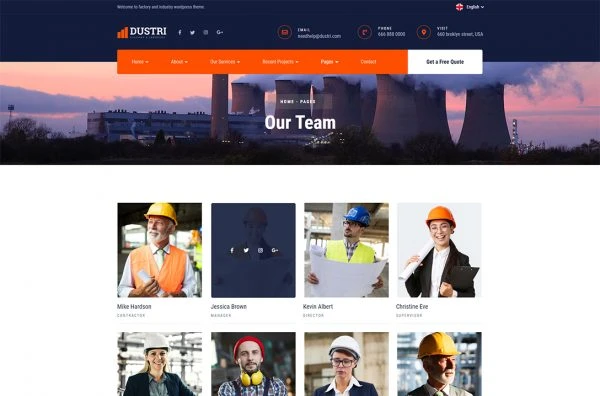Image resolution: width=600 pixels, height=396 pixels.
Task: Open the Contact menu item
Action: pyautogui.click(x=368, y=62)
